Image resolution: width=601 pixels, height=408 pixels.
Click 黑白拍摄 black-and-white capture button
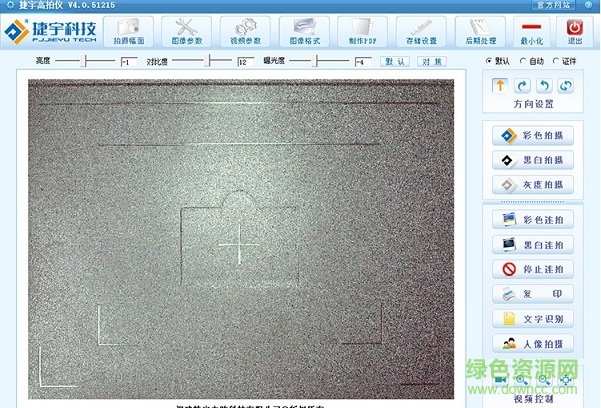(534, 160)
